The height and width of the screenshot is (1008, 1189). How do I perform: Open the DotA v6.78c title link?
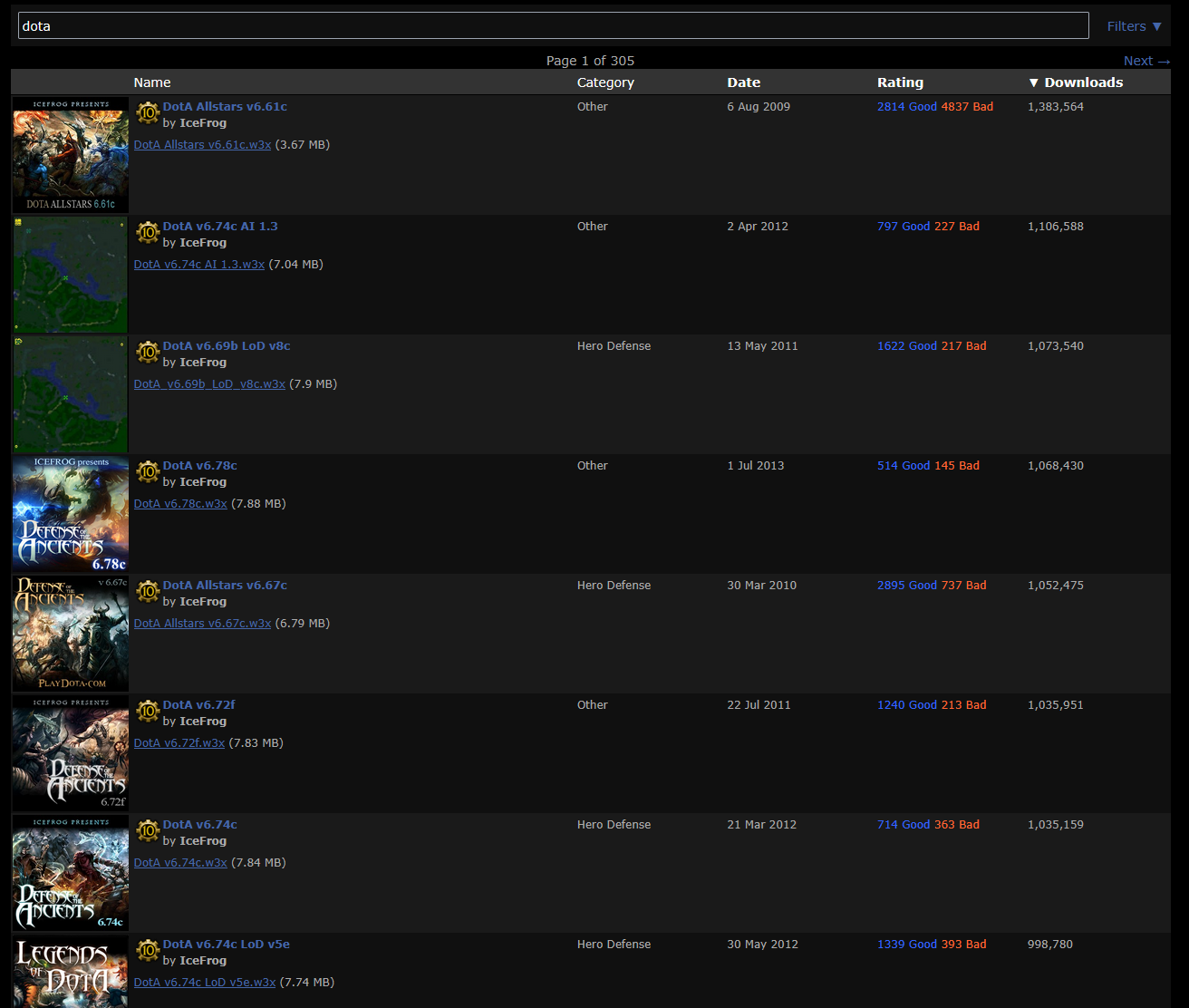click(x=200, y=465)
